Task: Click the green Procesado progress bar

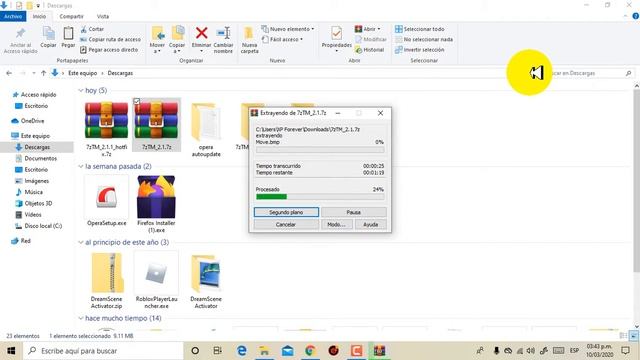Action: 320,197
